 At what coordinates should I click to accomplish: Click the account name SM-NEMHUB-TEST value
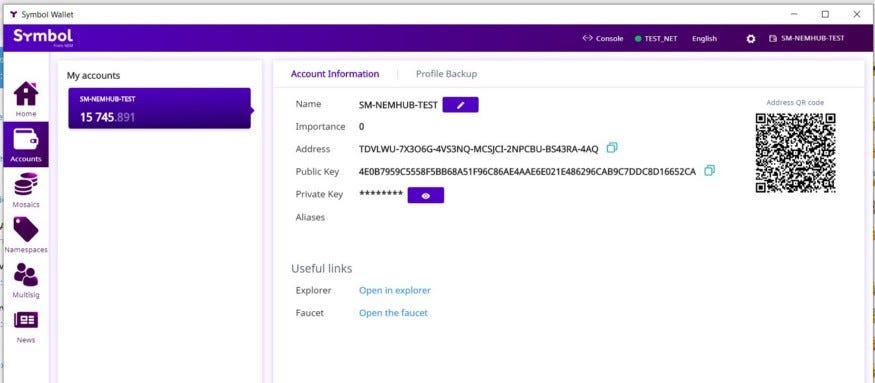(398, 105)
